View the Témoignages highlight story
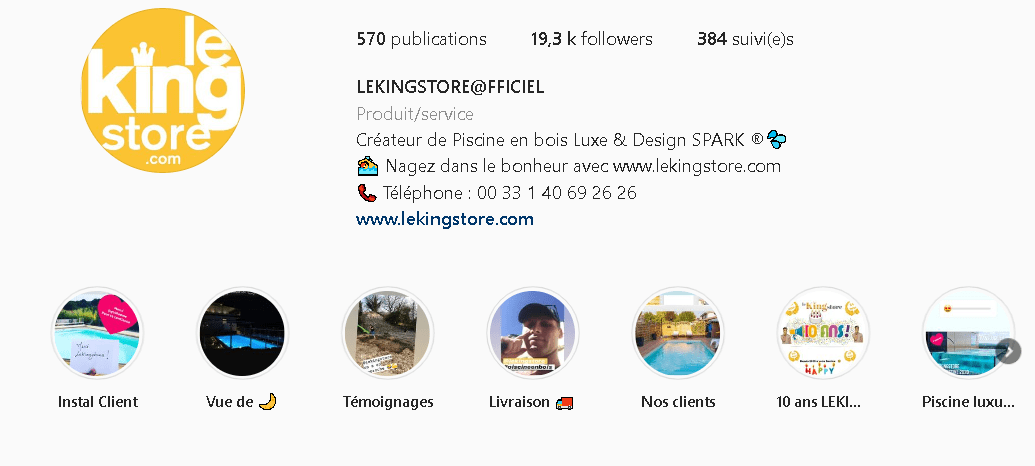This screenshot has width=1035, height=466. (387, 333)
